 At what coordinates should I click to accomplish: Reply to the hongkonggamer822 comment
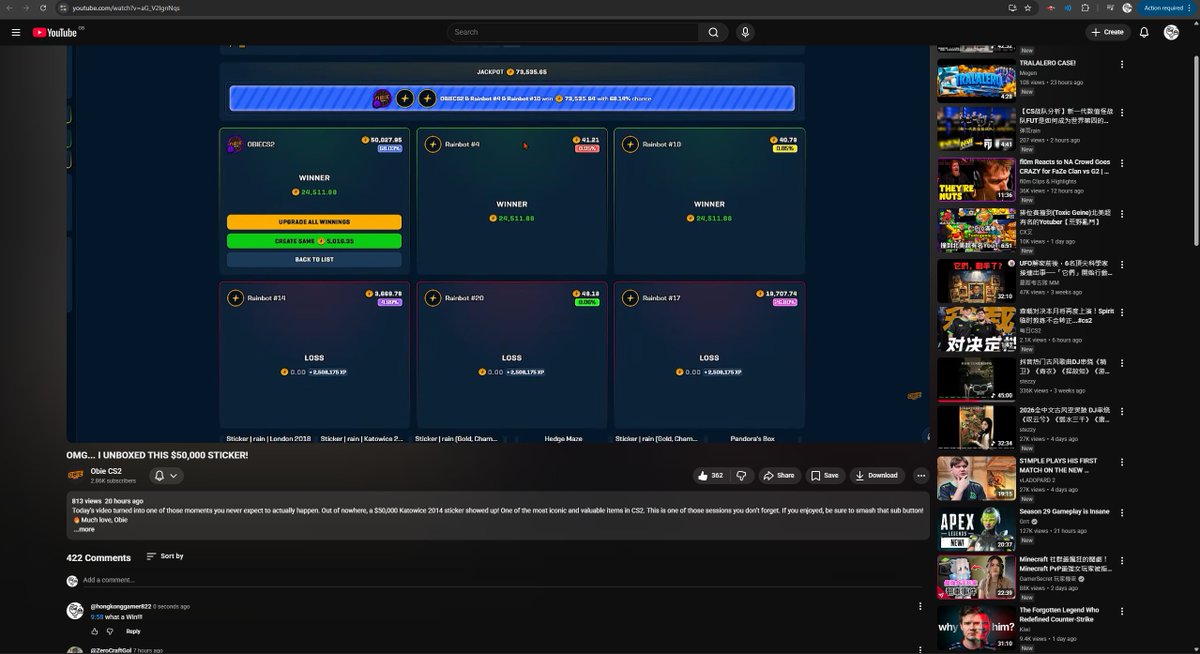coord(133,631)
